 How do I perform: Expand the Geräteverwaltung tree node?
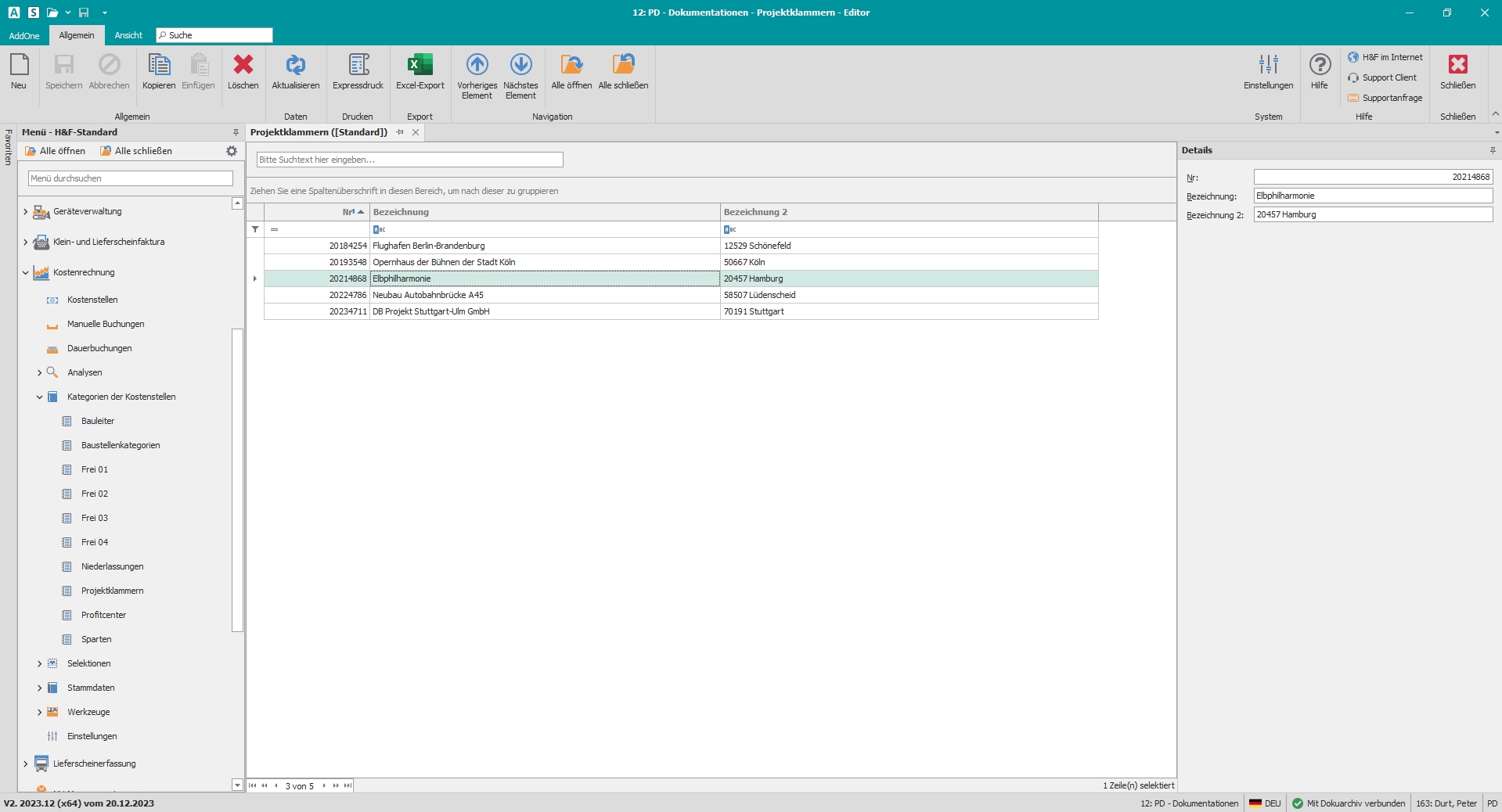point(25,212)
